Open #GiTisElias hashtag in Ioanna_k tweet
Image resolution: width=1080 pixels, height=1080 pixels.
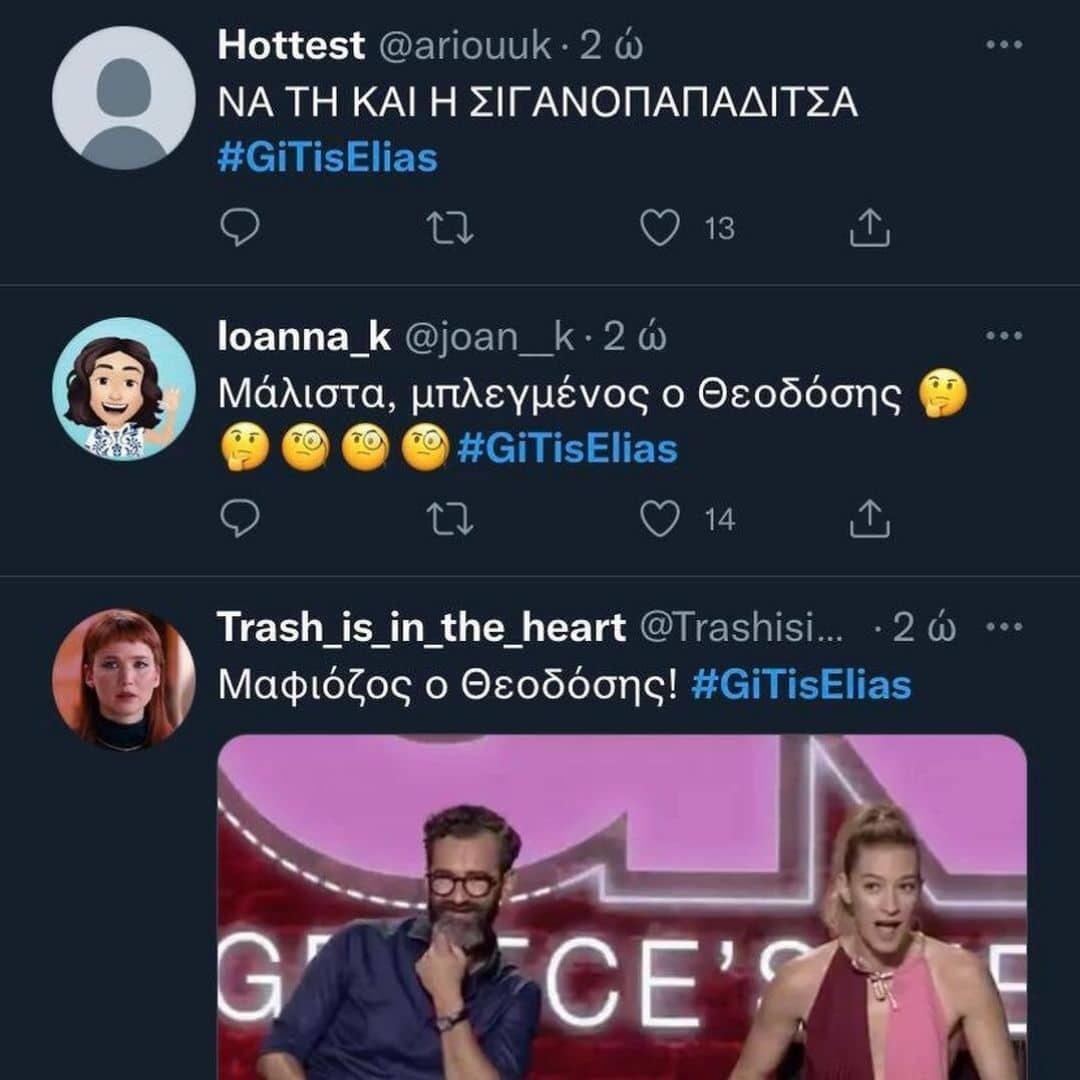pos(567,449)
